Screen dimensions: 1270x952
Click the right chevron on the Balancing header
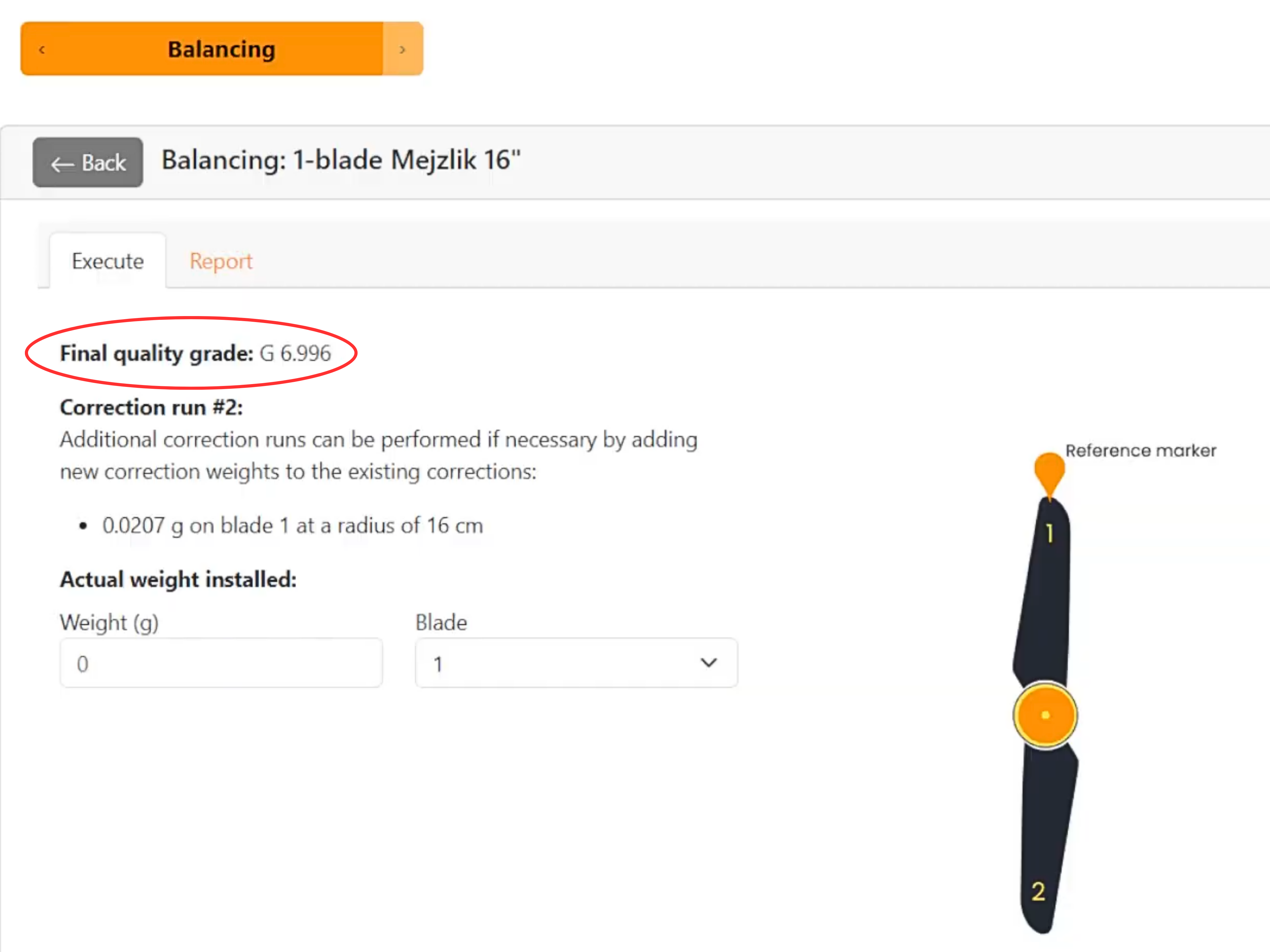403,49
